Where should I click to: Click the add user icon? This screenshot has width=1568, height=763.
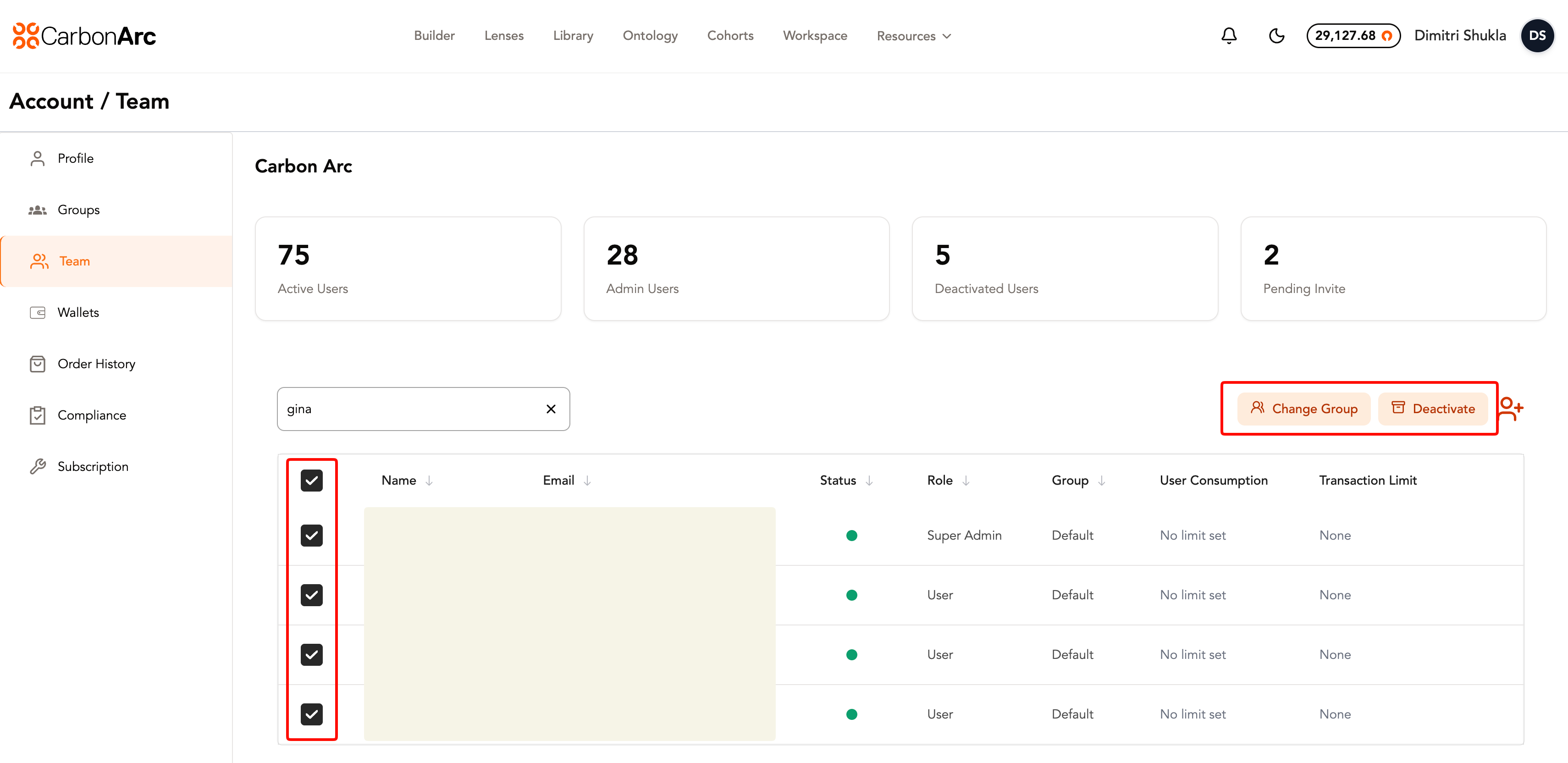click(1511, 409)
